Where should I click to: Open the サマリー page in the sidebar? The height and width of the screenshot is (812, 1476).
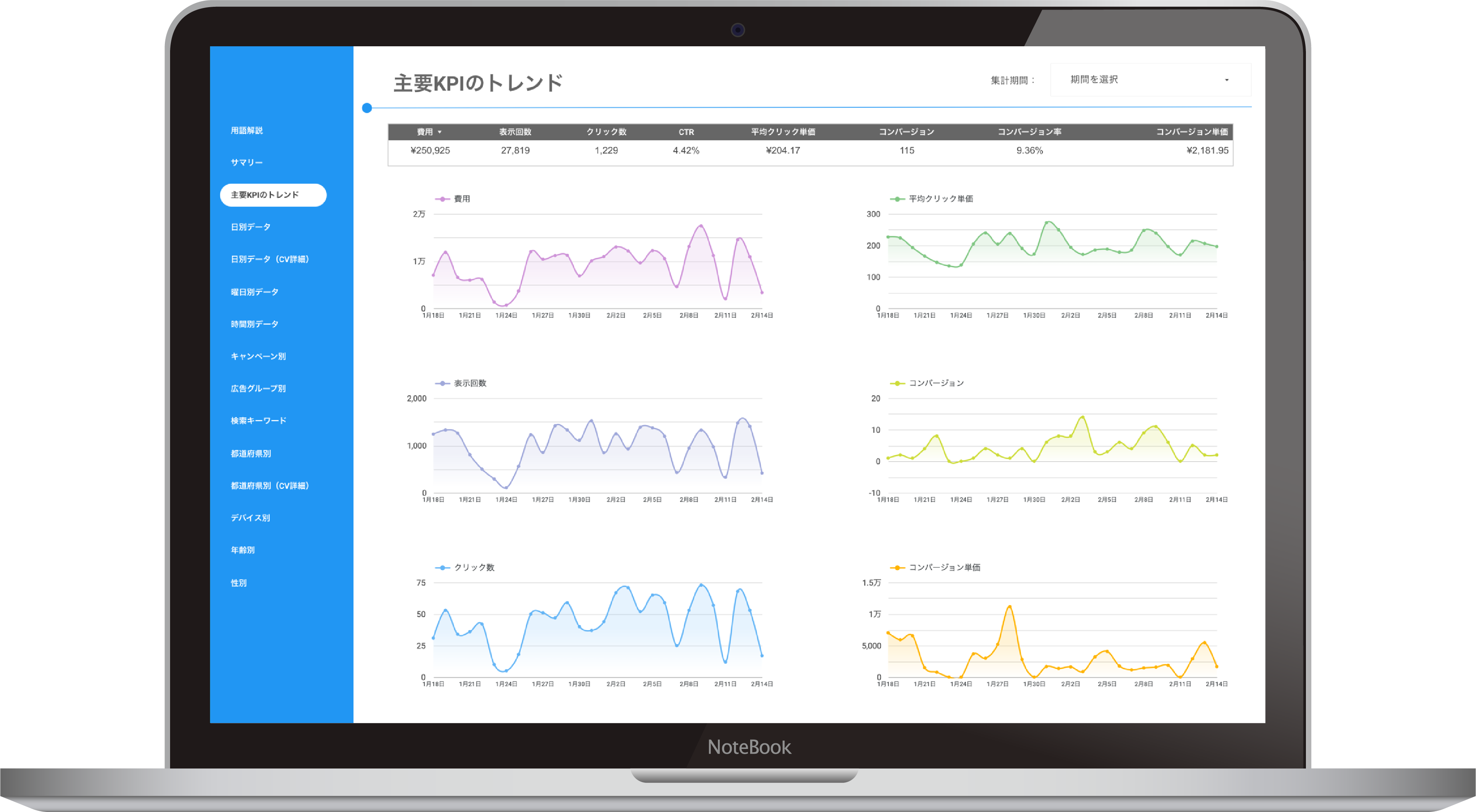(246, 163)
